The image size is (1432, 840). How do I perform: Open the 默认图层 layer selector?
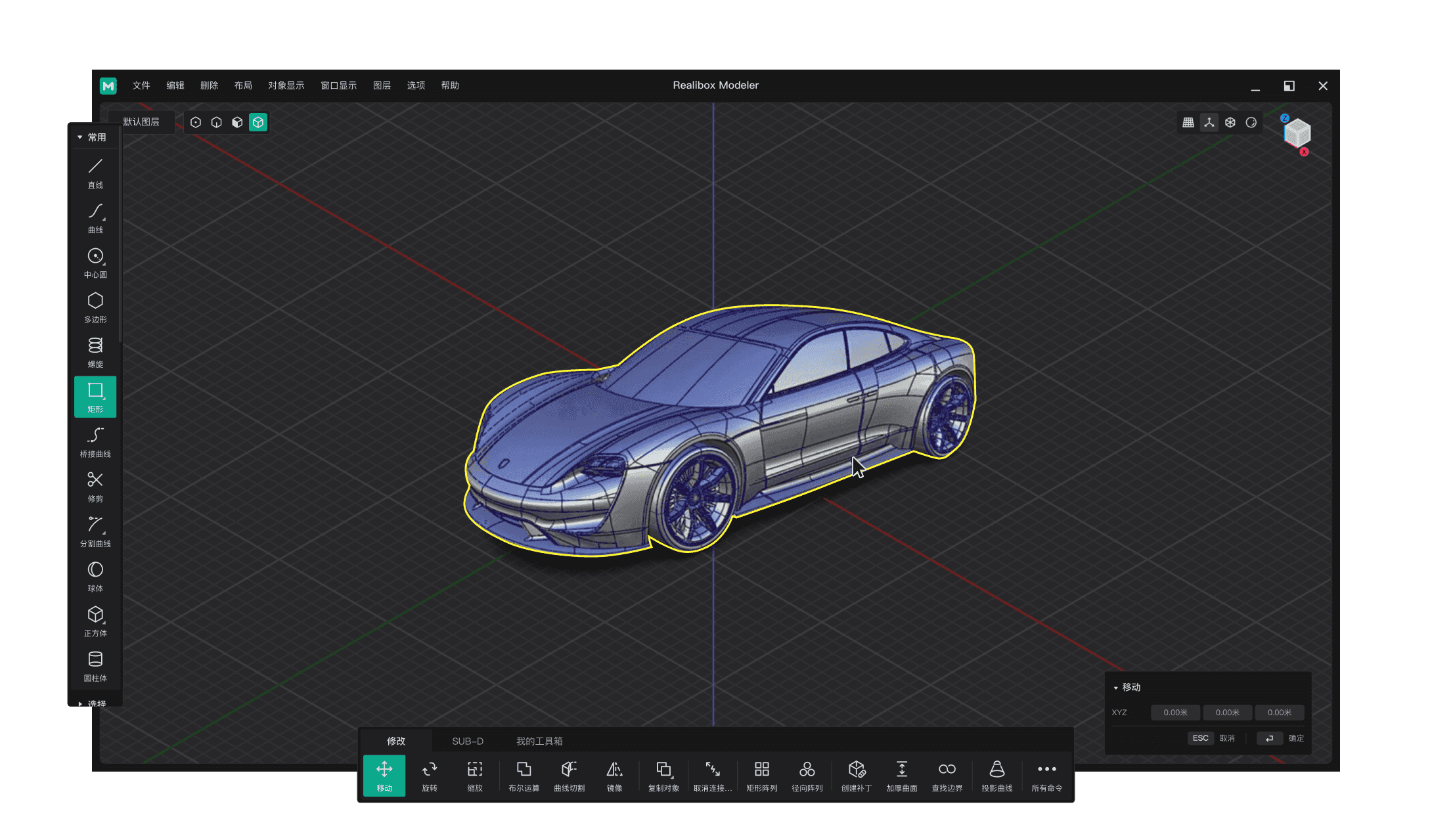point(141,122)
